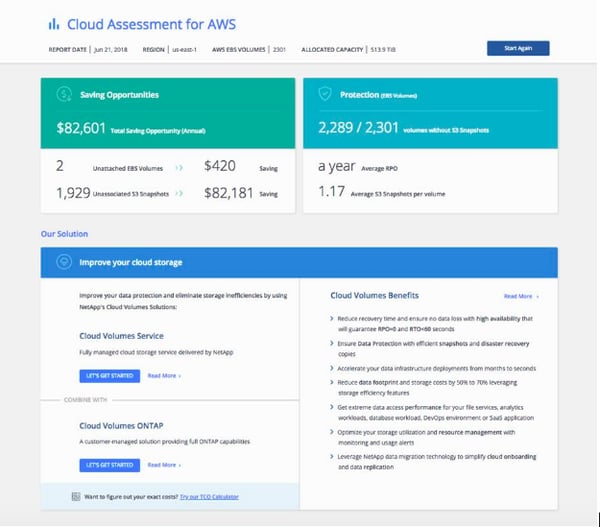Click Let's Get Started under Cloud Volumes Service

[x=108, y=376]
